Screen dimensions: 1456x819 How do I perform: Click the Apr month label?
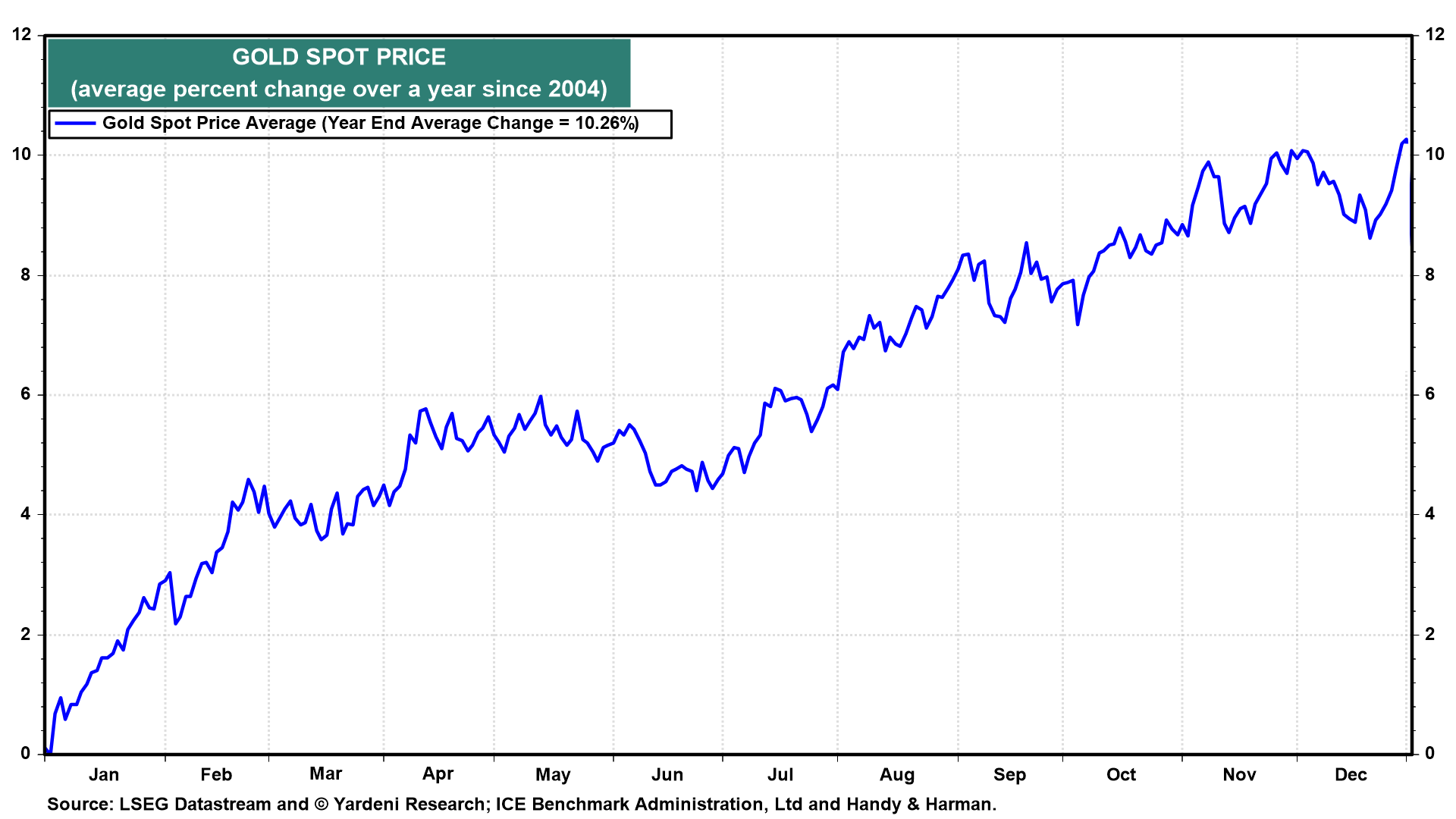tap(438, 774)
